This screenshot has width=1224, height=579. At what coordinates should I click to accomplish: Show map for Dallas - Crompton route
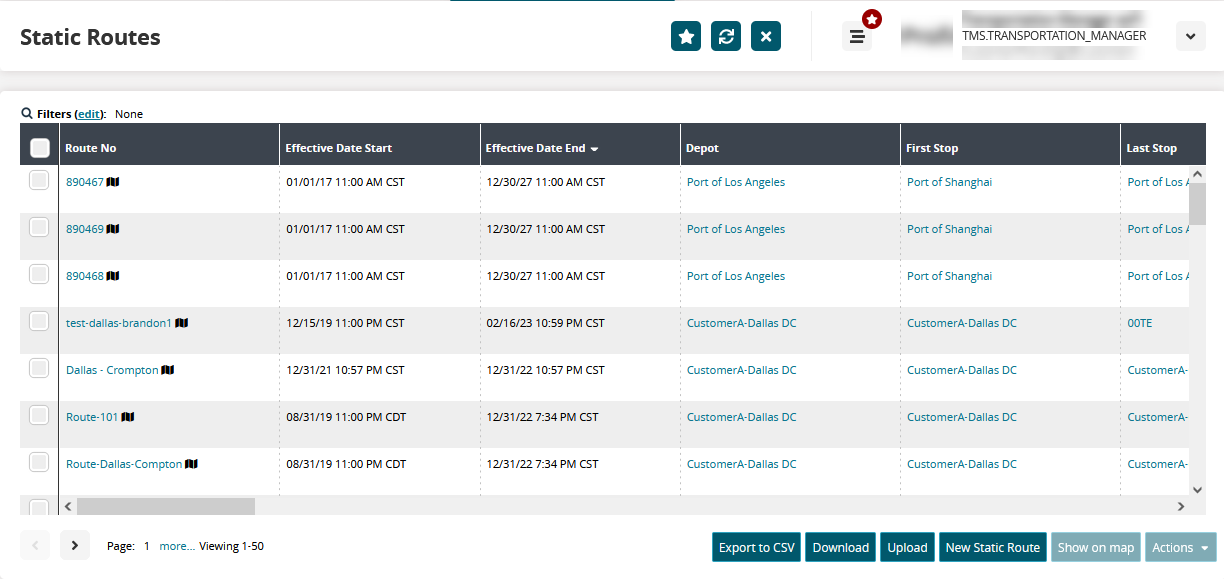(x=168, y=370)
